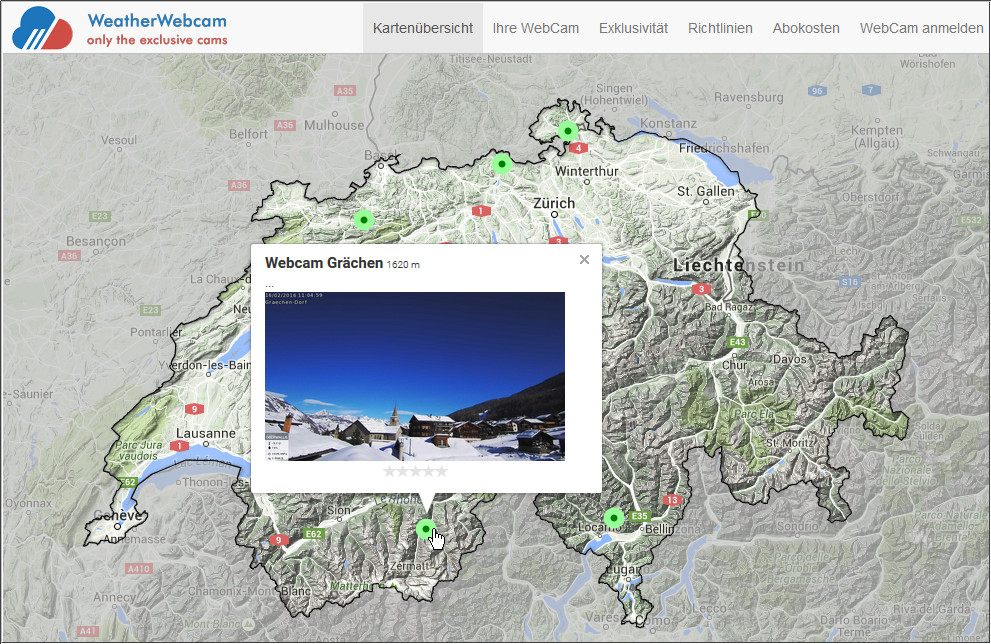Click the A35 highway shield near Mulhouse
The image size is (991, 644).
[x=345, y=91]
